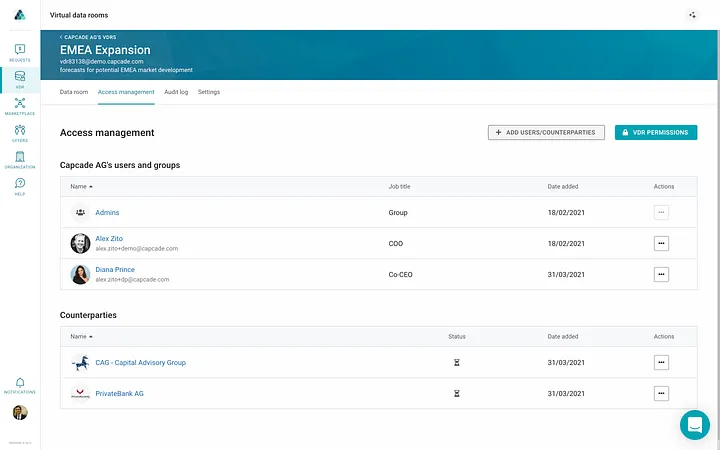The image size is (720, 450).
Task: Click the Capcade logo icon
Action: (x=20, y=15)
